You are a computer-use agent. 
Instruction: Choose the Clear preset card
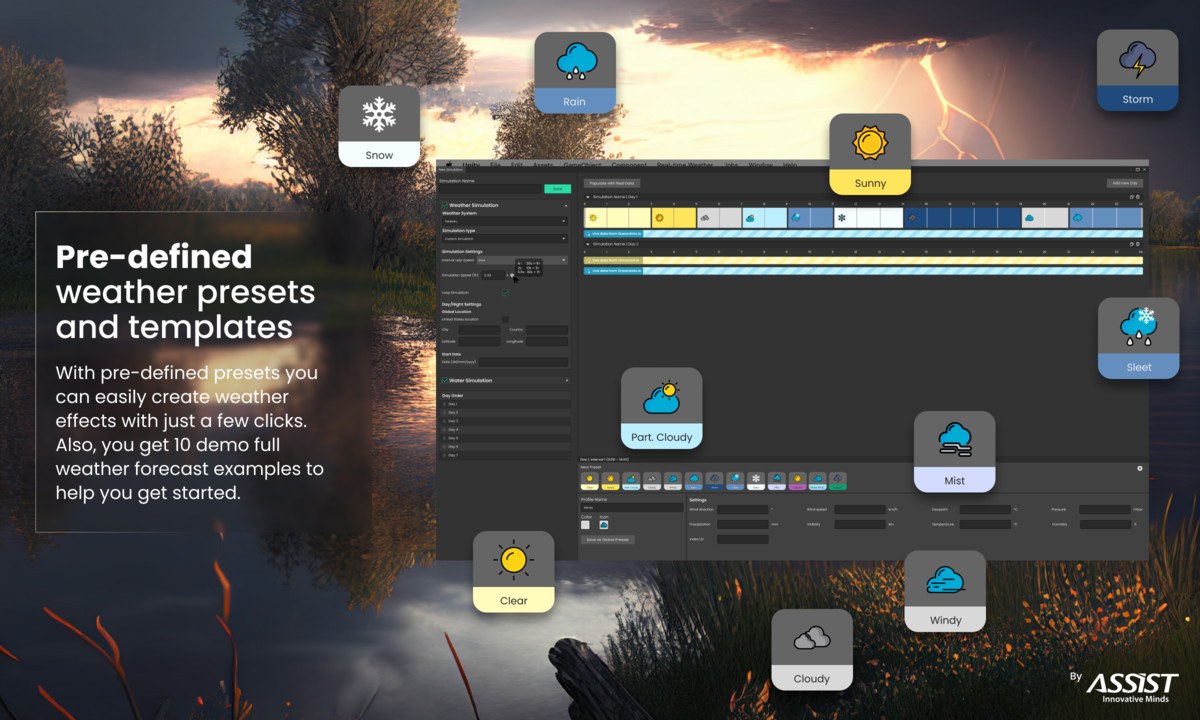[513, 572]
